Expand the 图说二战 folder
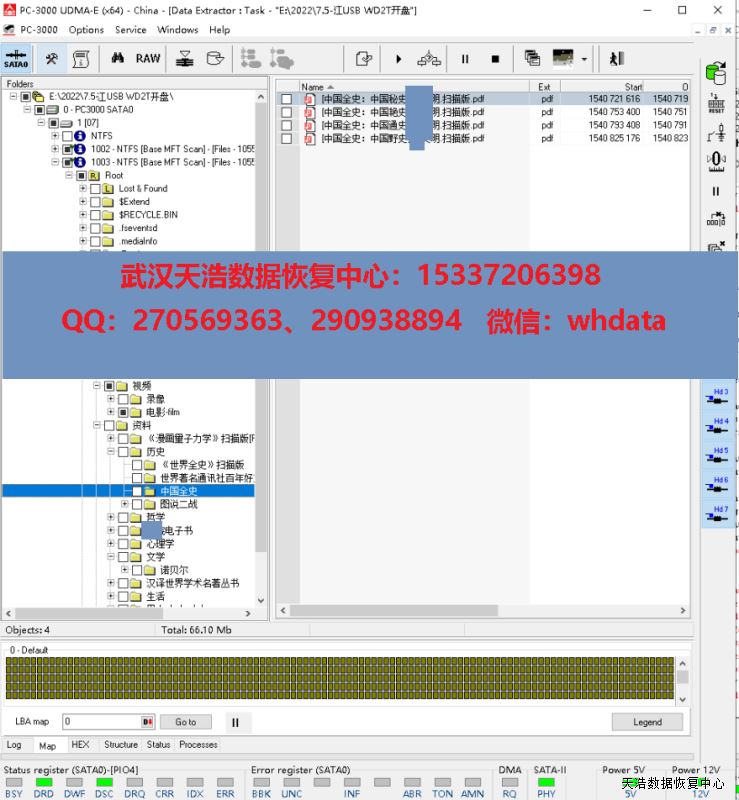The width and height of the screenshot is (739, 800). [x=125, y=504]
